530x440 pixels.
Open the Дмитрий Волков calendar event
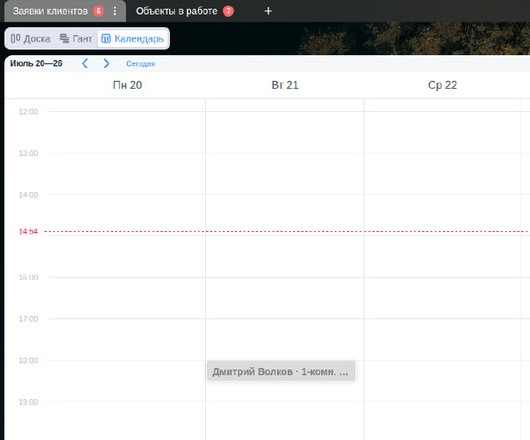click(x=281, y=371)
